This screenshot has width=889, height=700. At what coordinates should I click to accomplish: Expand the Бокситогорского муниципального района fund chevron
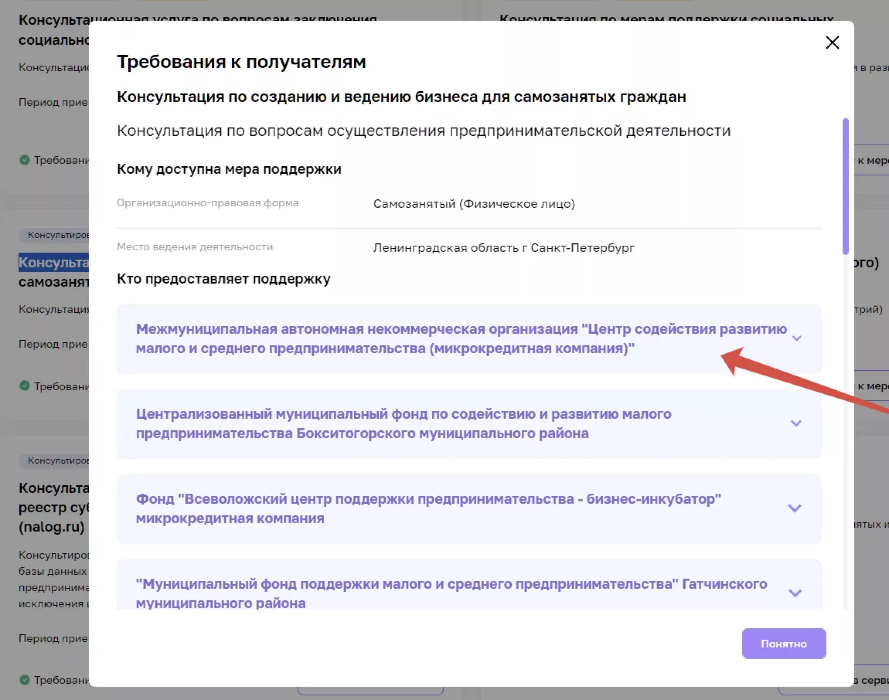click(x=796, y=423)
